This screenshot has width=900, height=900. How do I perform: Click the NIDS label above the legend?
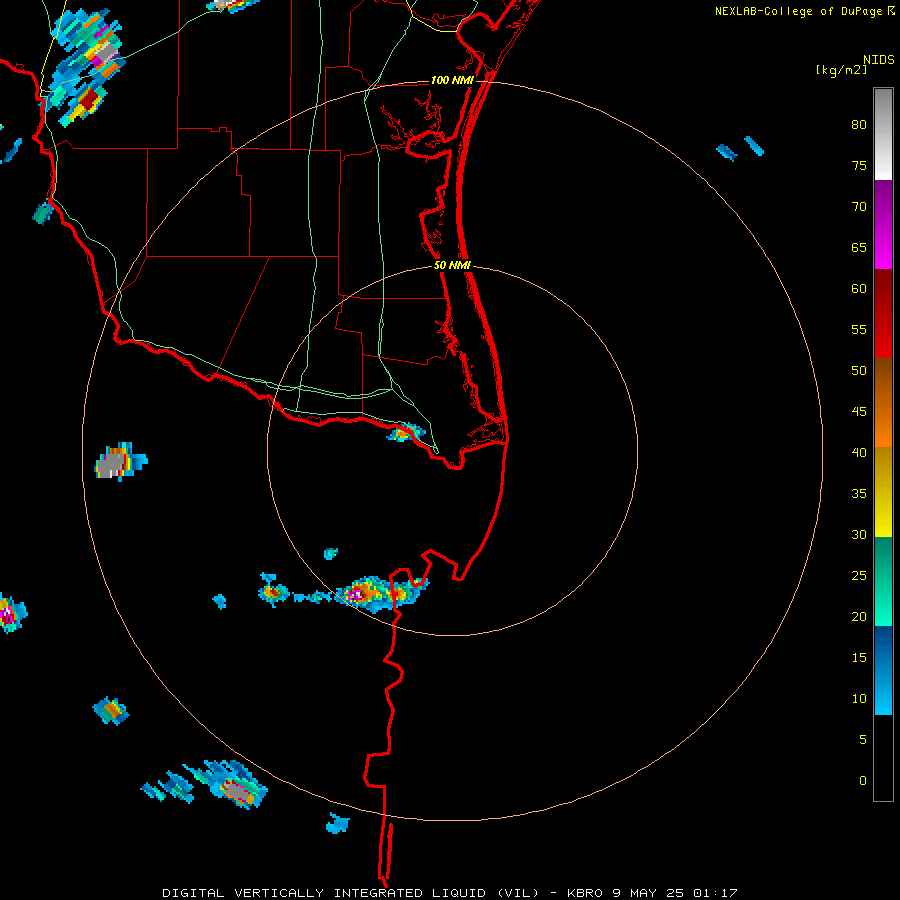[879, 59]
